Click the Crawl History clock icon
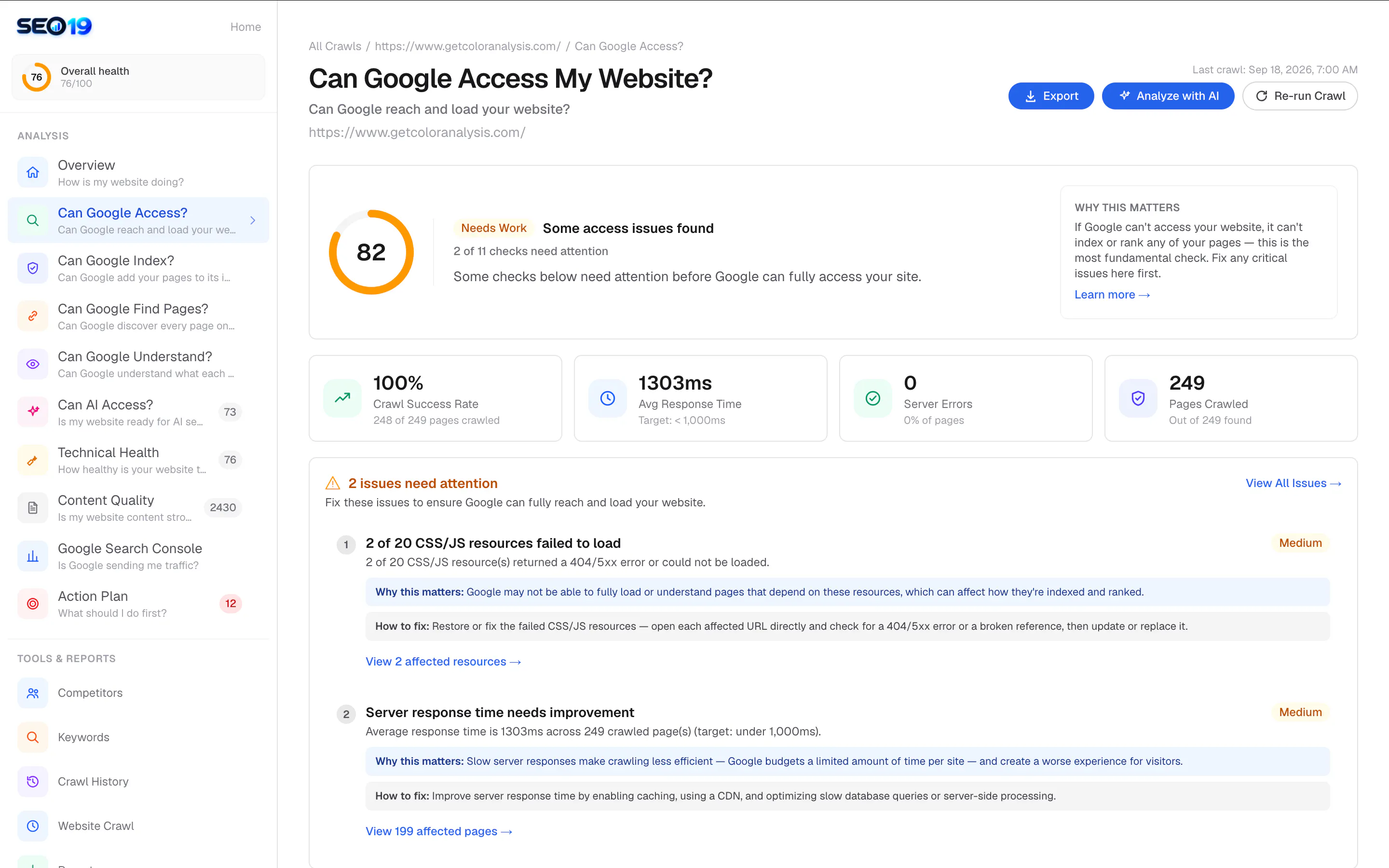Screen dimensions: 1389x868 pyautogui.click(x=33, y=781)
